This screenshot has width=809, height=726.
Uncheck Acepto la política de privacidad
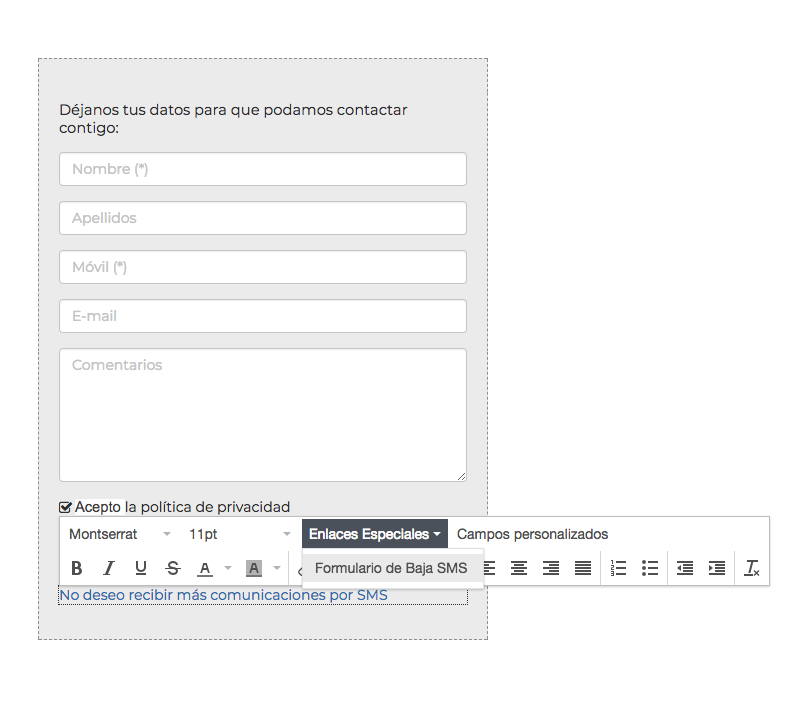click(x=65, y=507)
